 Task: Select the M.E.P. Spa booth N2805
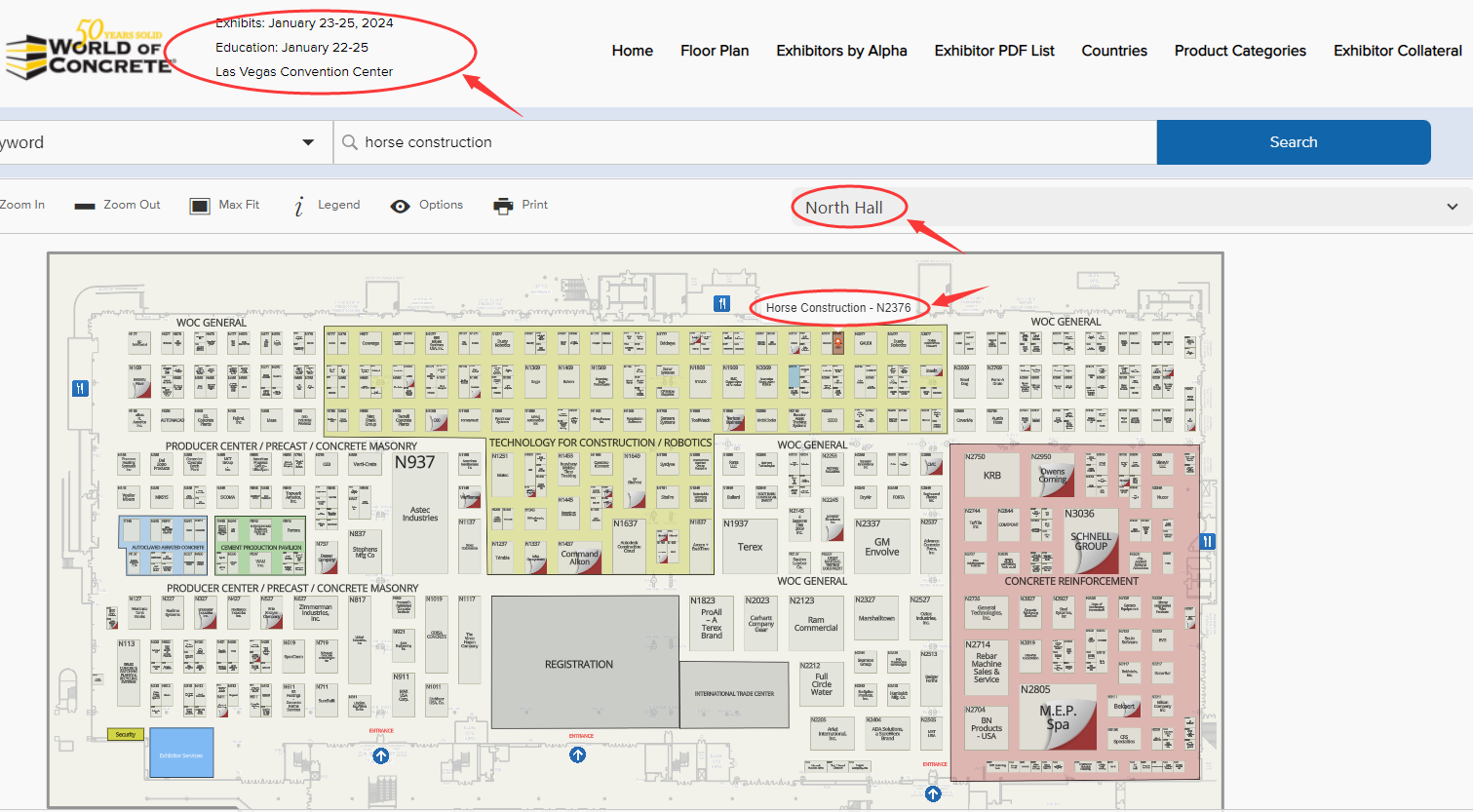point(1058,717)
